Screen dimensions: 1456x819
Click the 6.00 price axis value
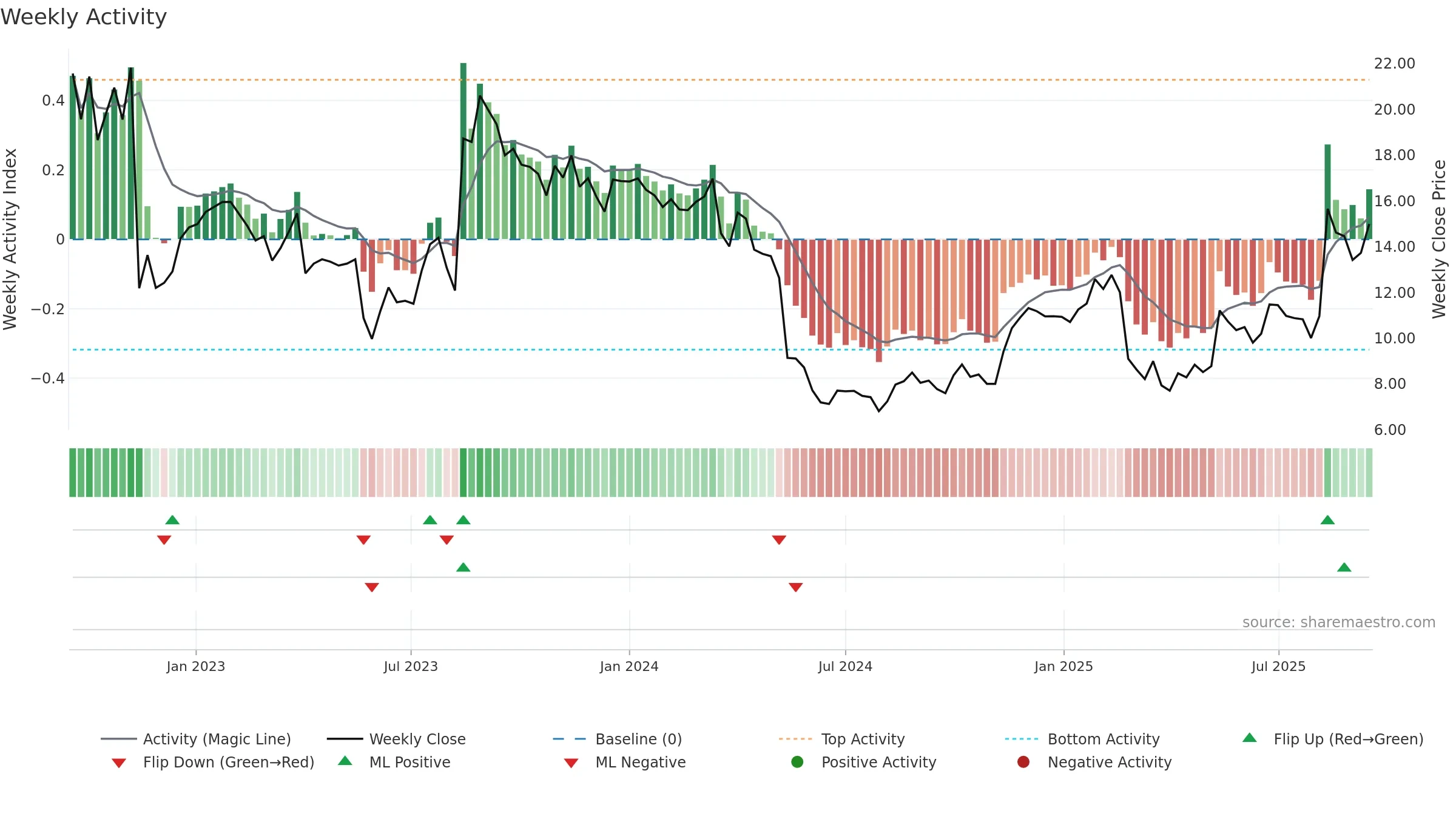[1390, 430]
